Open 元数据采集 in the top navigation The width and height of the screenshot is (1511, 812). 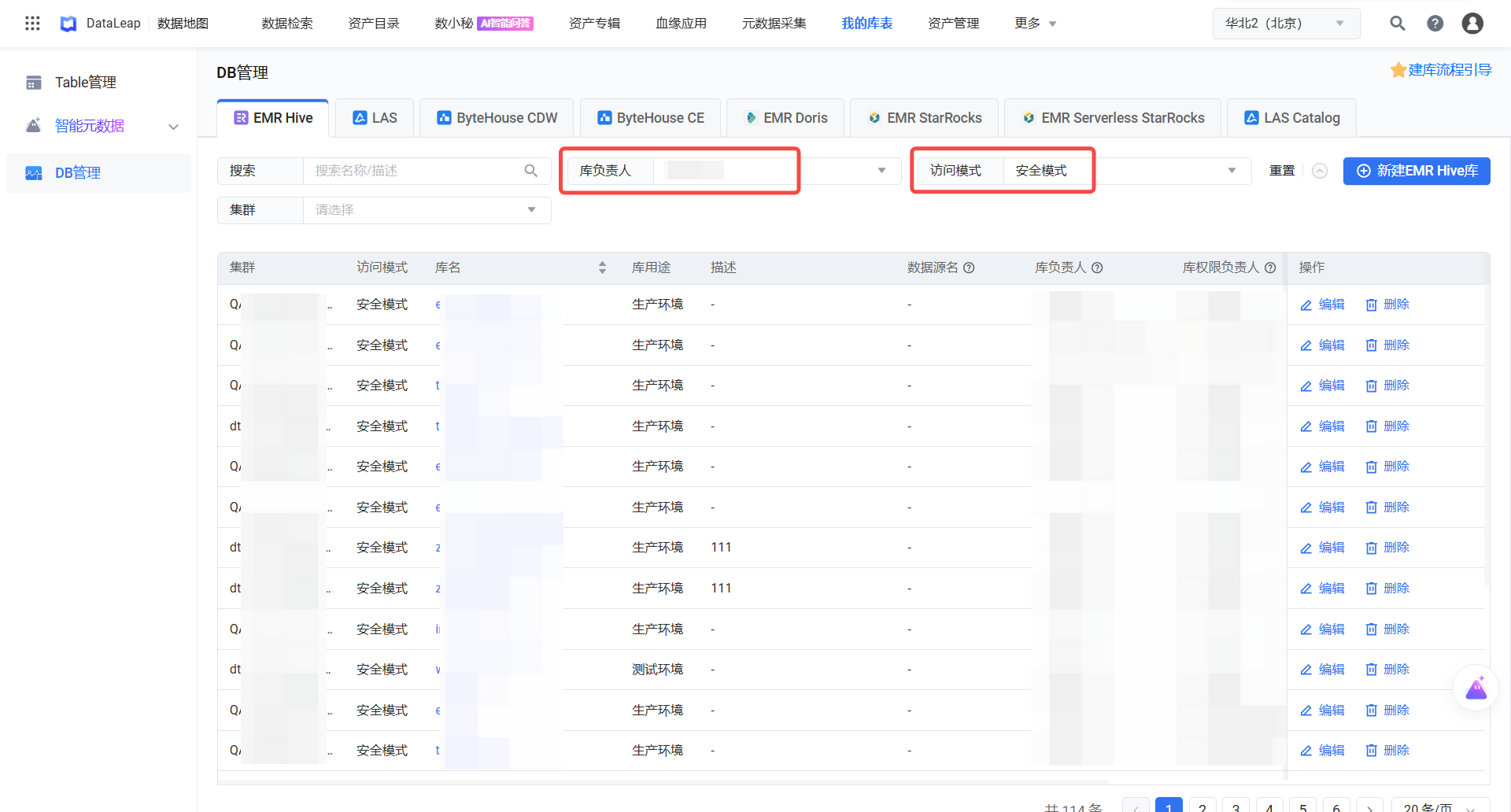[774, 24]
